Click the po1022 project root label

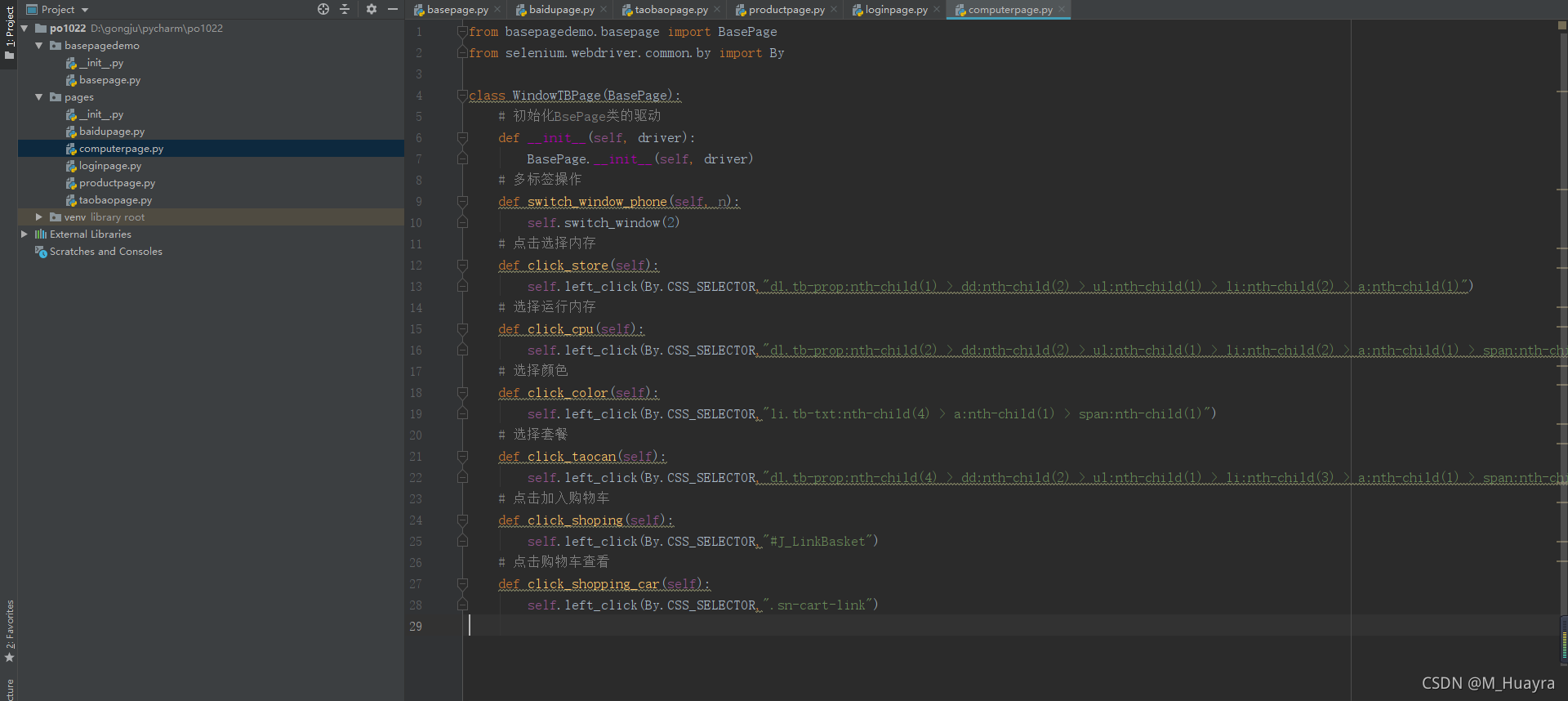68,28
